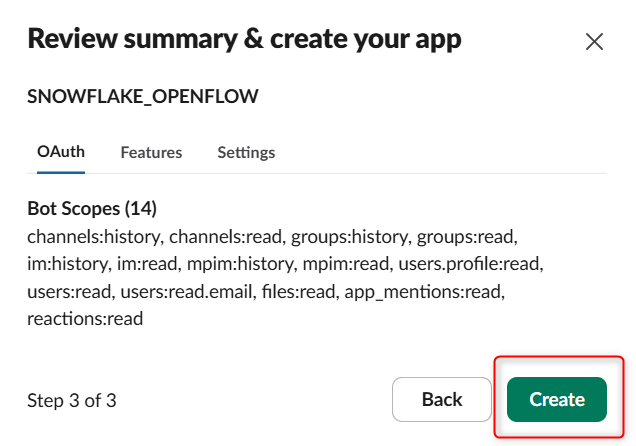The width and height of the screenshot is (636, 446).
Task: Click the 'Step 3 of 3' indicator
Action: pos(72,401)
